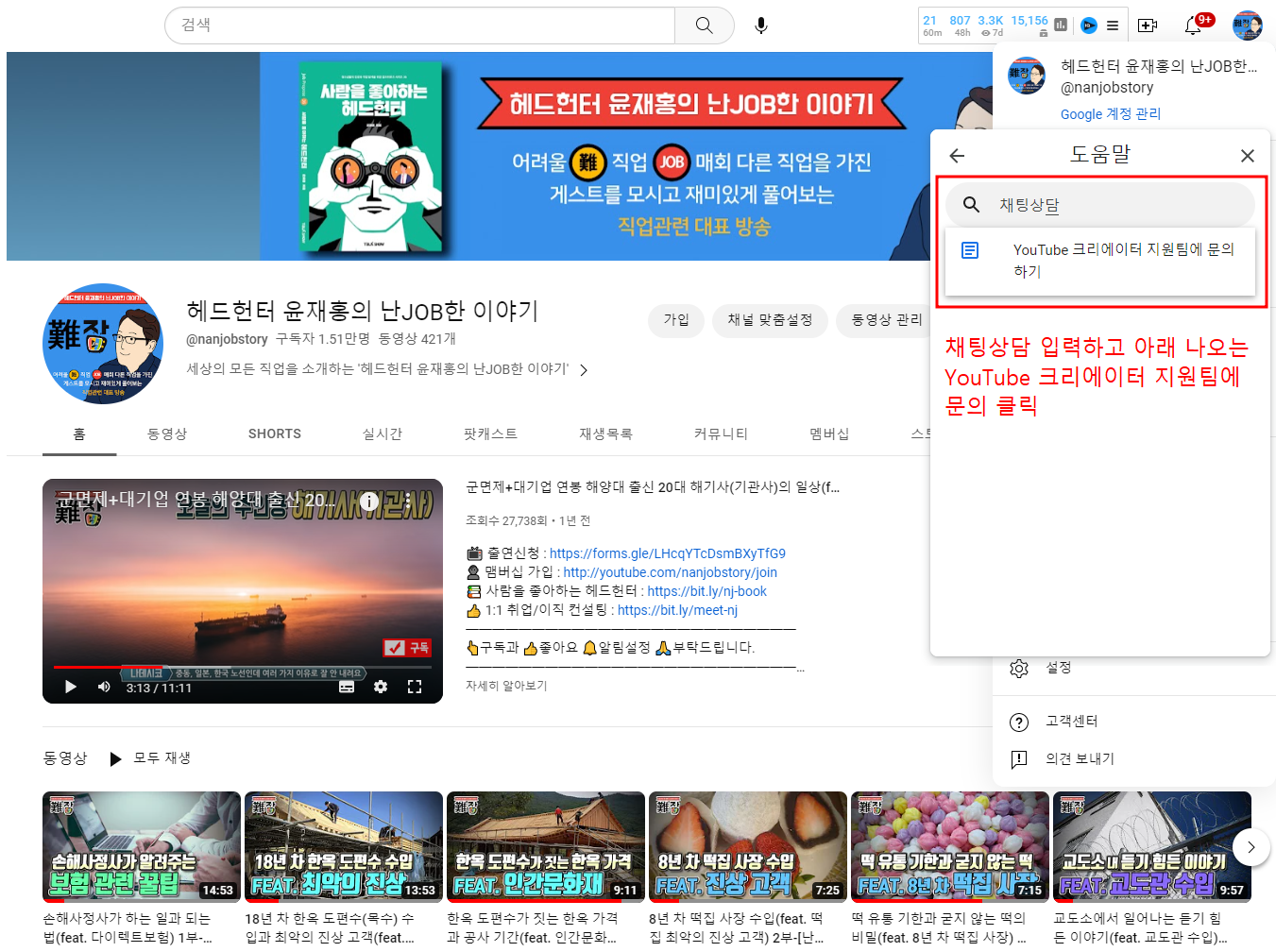Toggle subtitles on the featured video
1276x952 pixels.
(347, 687)
